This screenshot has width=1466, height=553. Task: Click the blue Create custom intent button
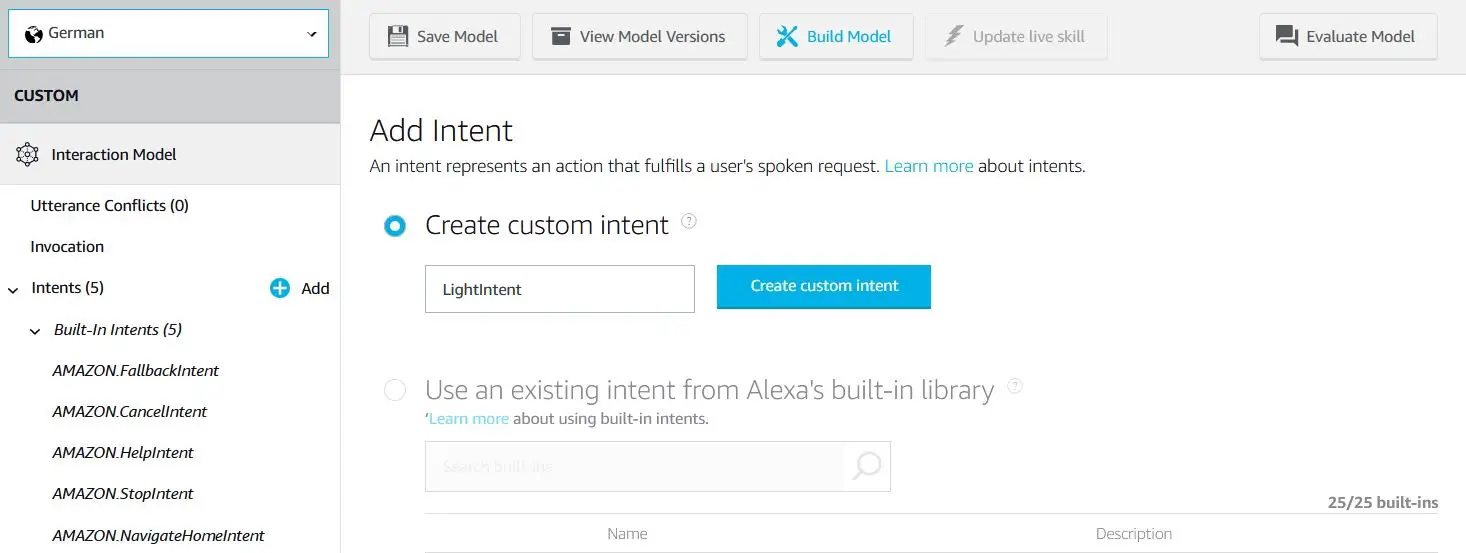[824, 286]
